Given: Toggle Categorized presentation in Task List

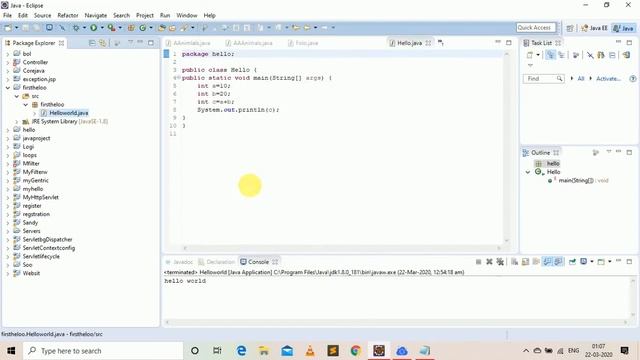Looking at the screenshot, I should 550,55.
